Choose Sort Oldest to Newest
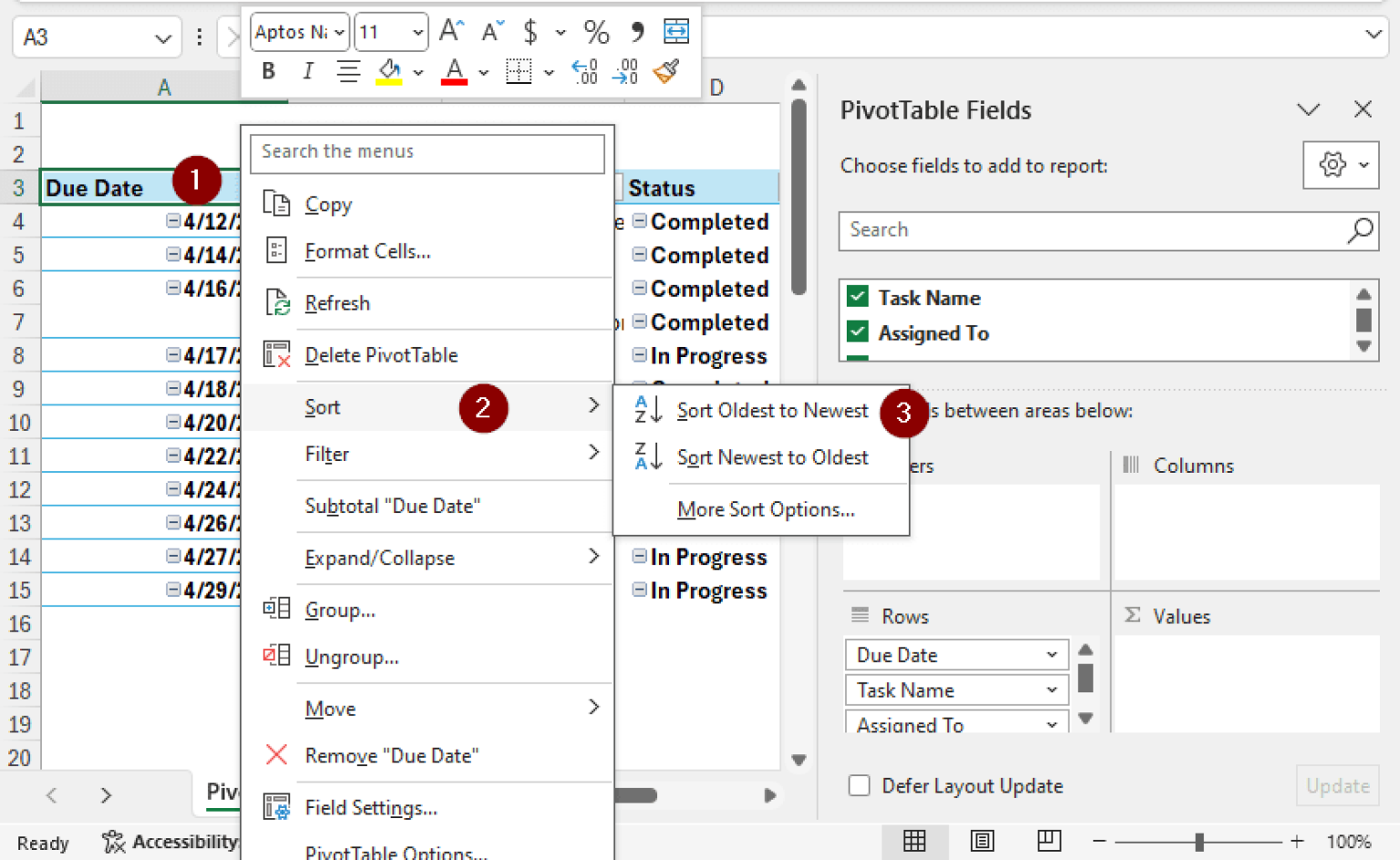Screen dimensions: 1400x860 (771, 411)
